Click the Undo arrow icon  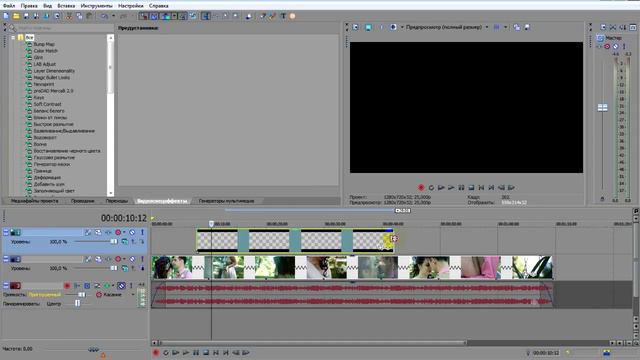tap(105, 16)
